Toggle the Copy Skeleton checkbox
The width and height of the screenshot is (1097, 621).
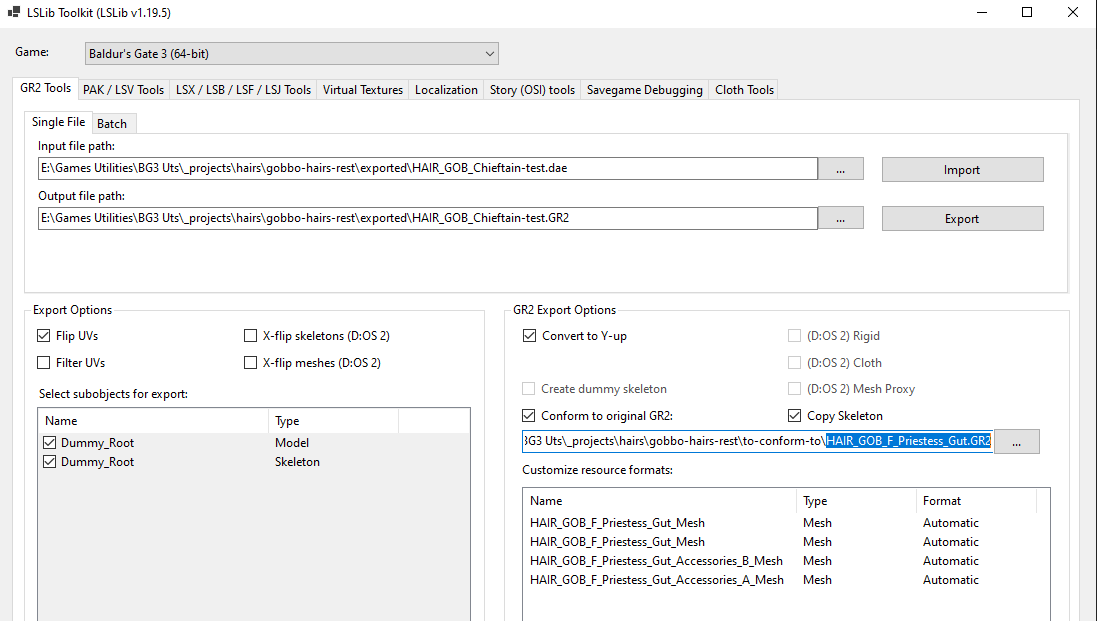[x=794, y=415]
